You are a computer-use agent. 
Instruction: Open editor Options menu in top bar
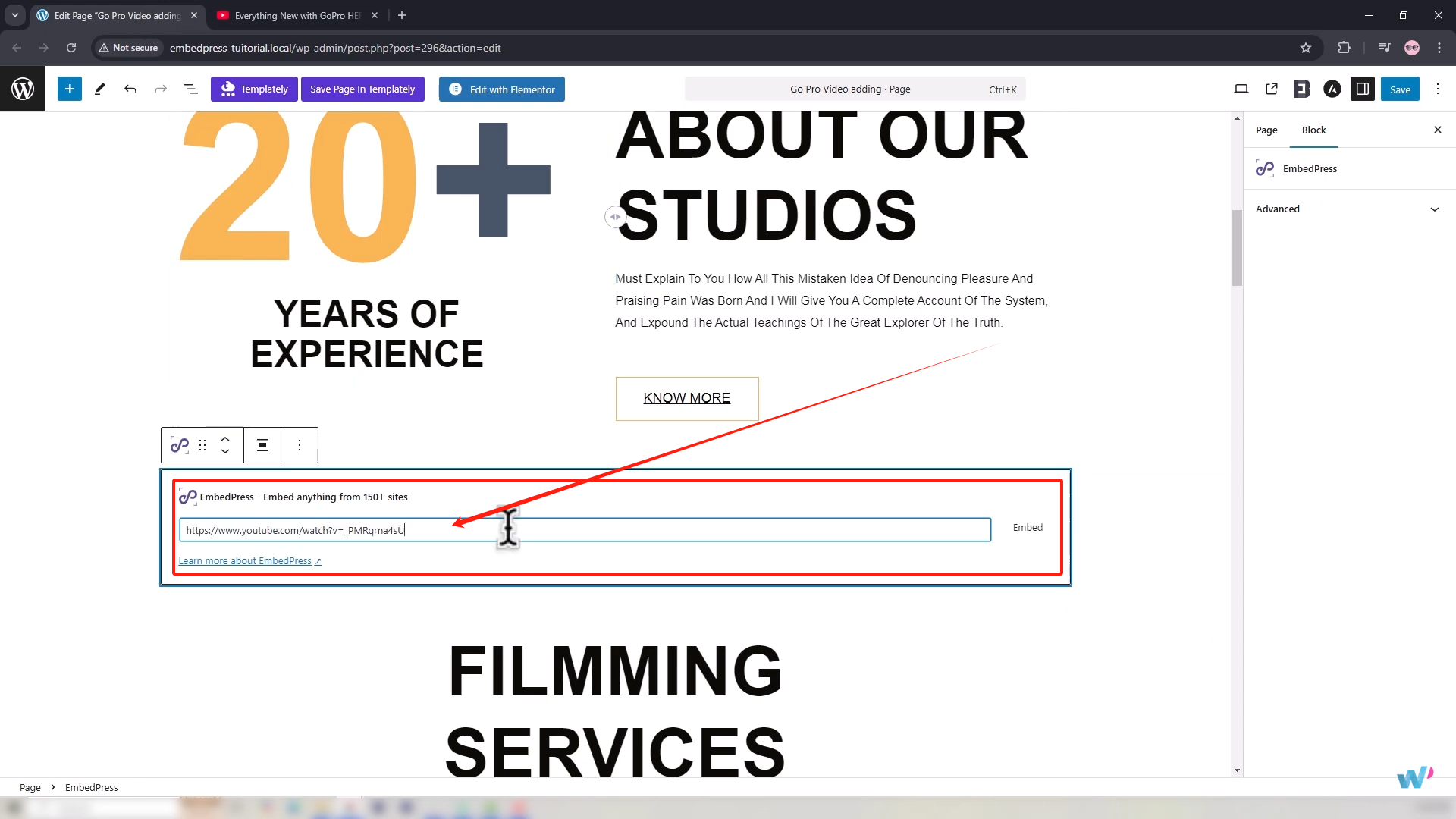click(x=1438, y=89)
